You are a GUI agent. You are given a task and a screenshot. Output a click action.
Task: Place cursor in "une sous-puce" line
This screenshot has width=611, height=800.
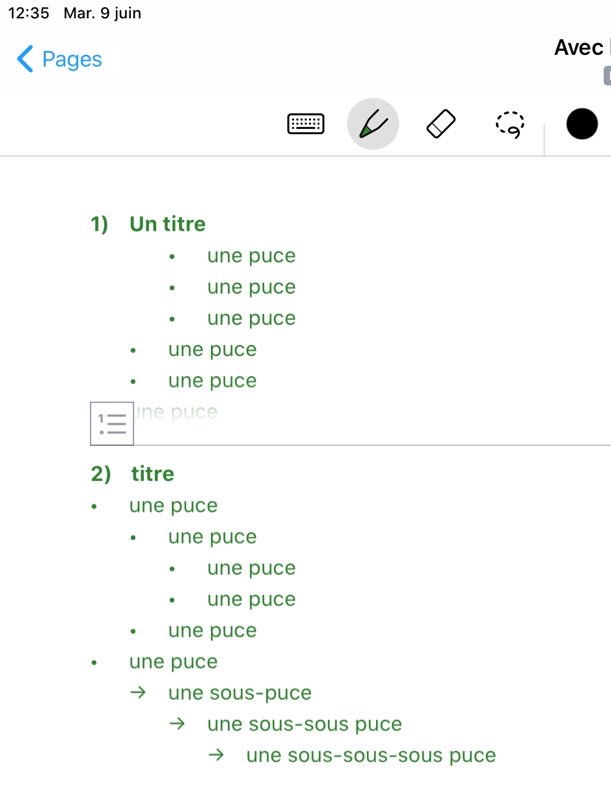pyautogui.click(x=240, y=693)
